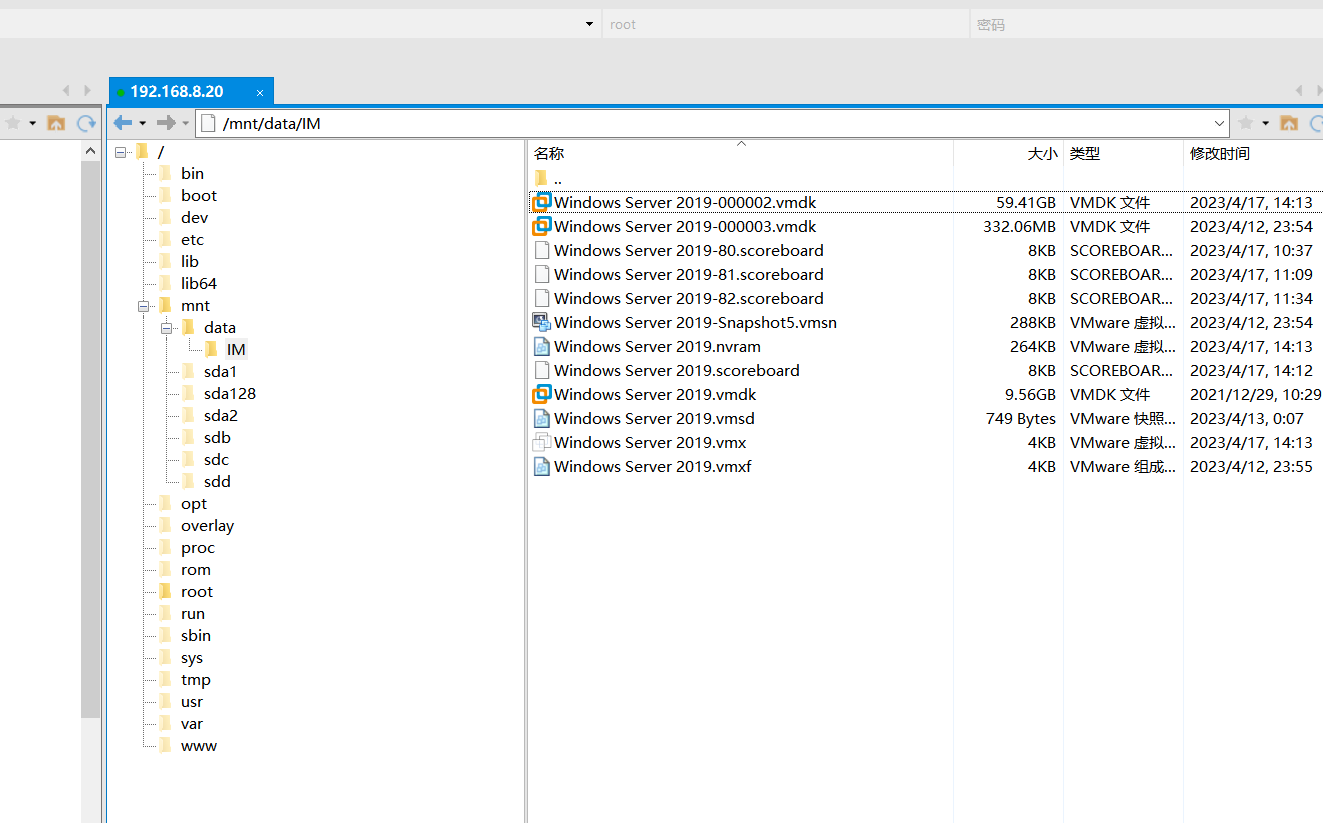Select file name Windows Server 2019-Snapshot5.vmsn
The height and width of the screenshot is (823, 1323).
coord(695,322)
